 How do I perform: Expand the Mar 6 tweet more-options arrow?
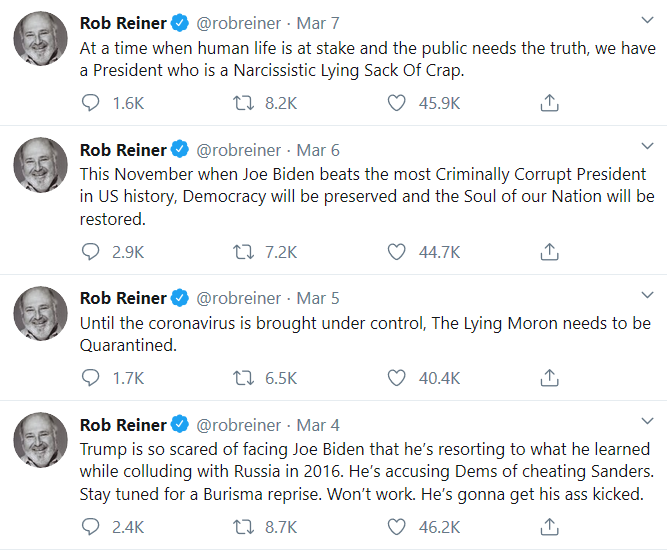pos(646,148)
